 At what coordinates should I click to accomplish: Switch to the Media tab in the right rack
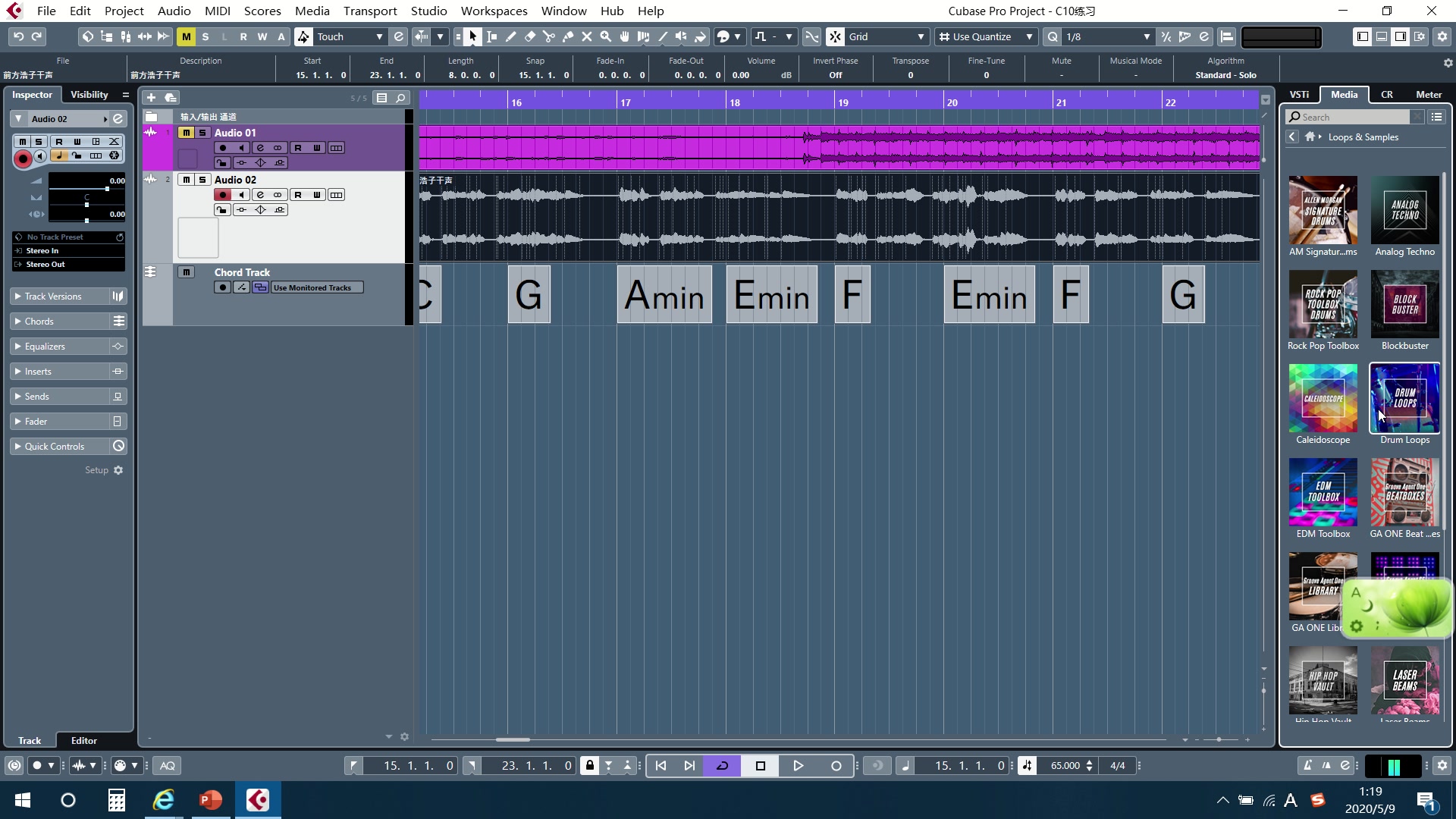[x=1344, y=94]
